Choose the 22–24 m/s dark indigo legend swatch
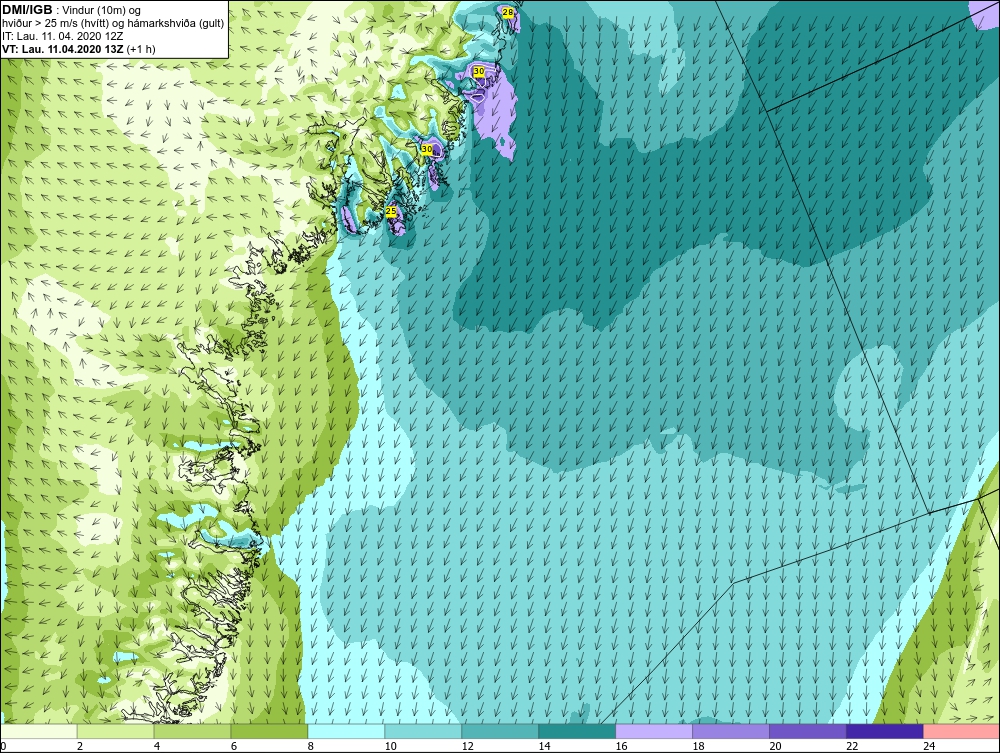The height and width of the screenshot is (753, 1000). pos(885,731)
